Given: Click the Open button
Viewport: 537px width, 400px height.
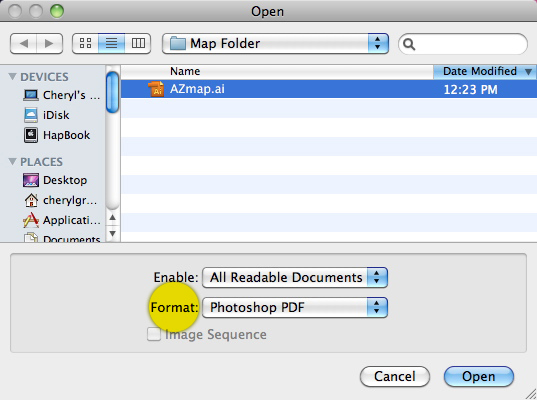Looking at the screenshot, I should (x=479, y=376).
